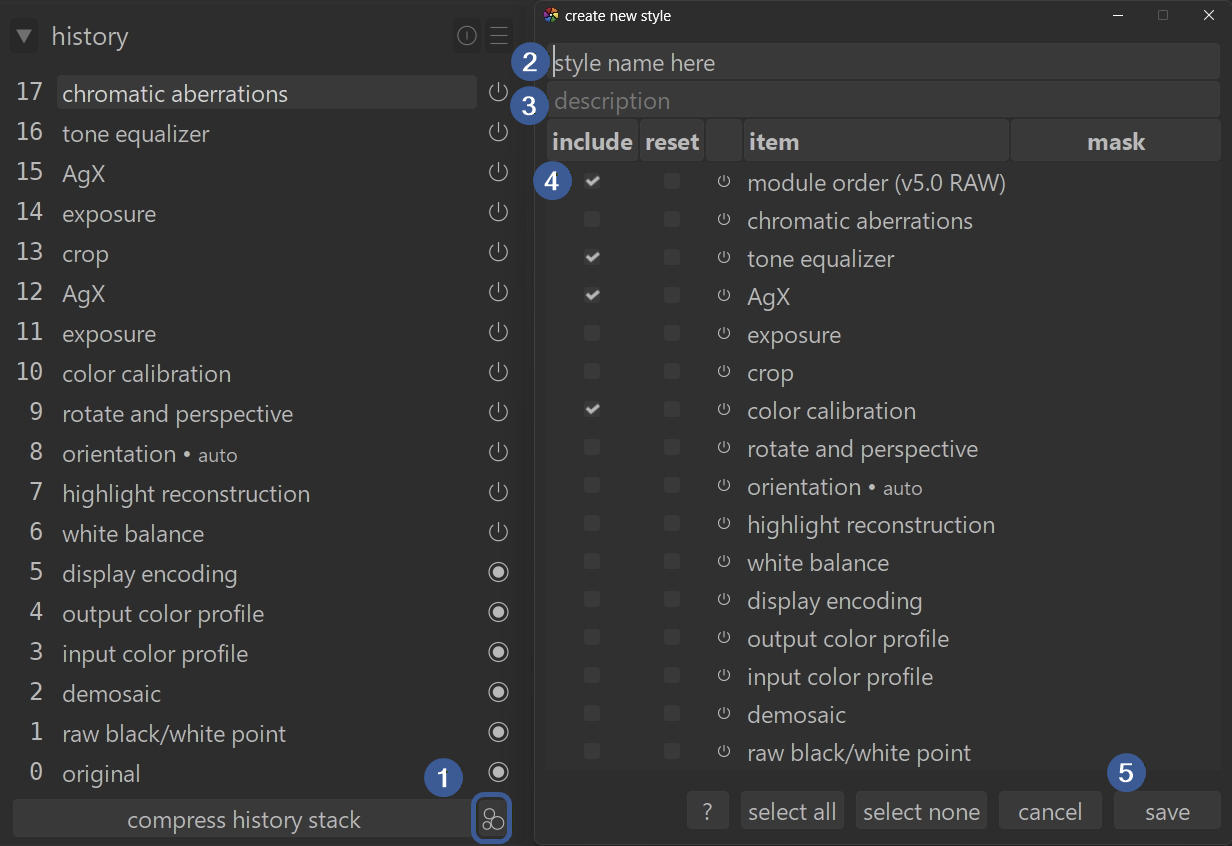The width and height of the screenshot is (1232, 846).
Task: Enable include checkbox for chromatic aberrations
Action: click(592, 220)
